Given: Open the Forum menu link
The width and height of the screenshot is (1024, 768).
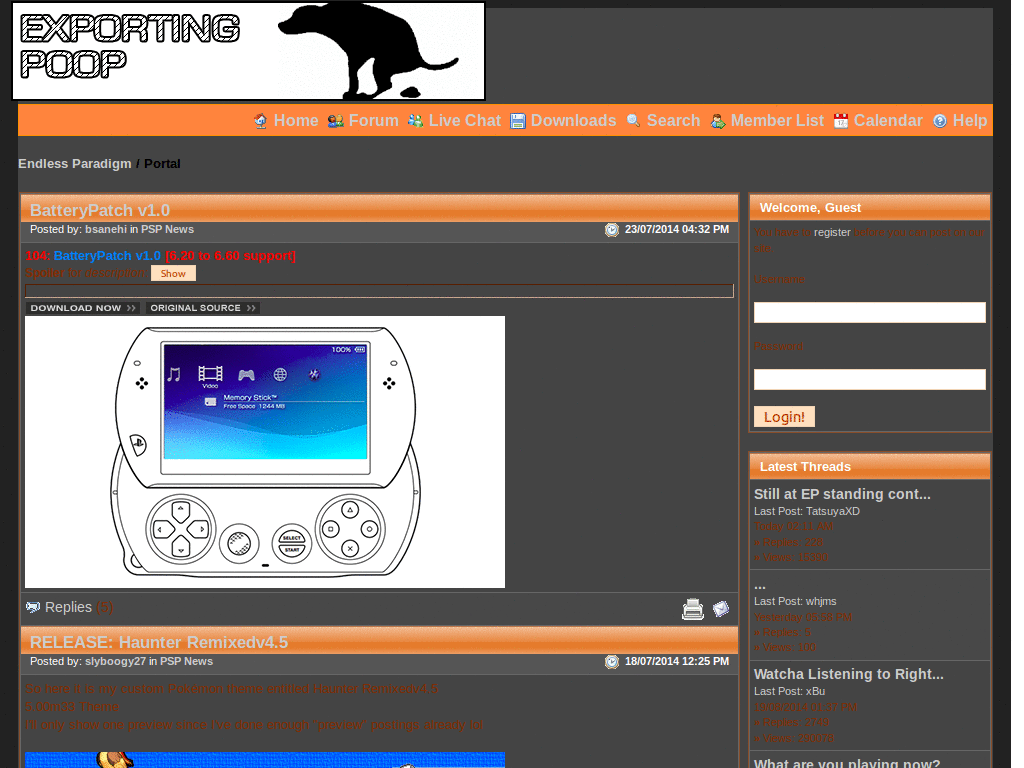Looking at the screenshot, I should 374,121.
